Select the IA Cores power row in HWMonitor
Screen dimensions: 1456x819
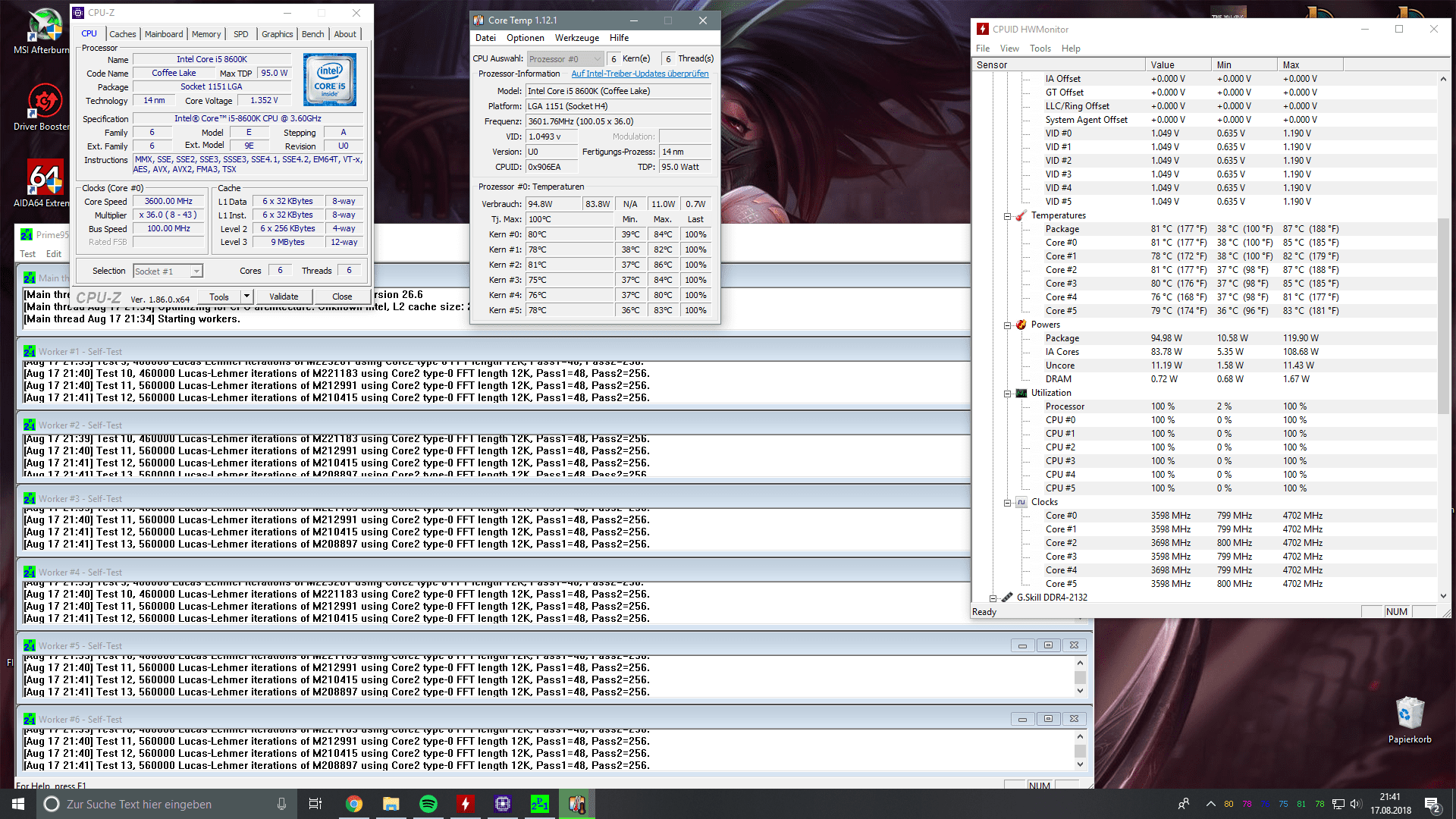coord(1206,352)
